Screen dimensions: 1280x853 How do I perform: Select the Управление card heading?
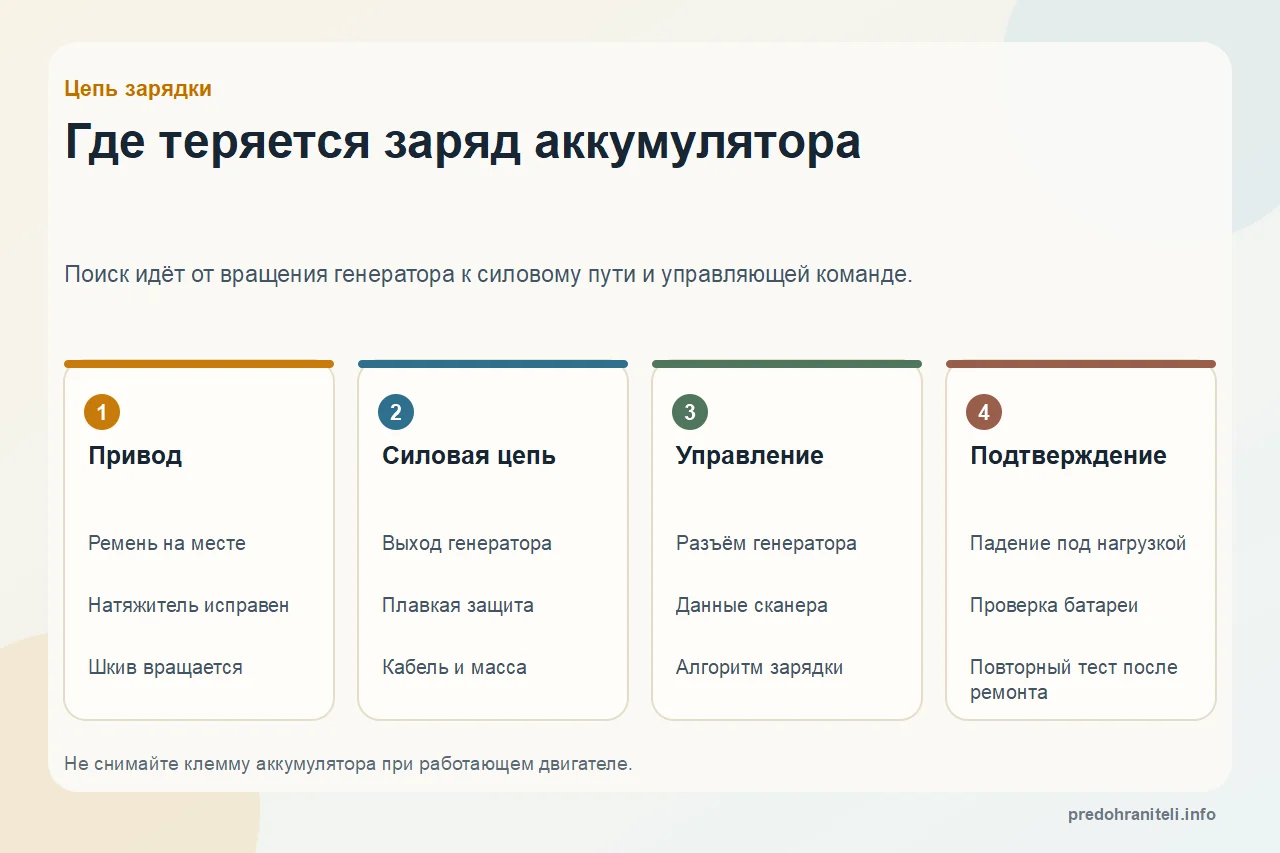point(750,456)
